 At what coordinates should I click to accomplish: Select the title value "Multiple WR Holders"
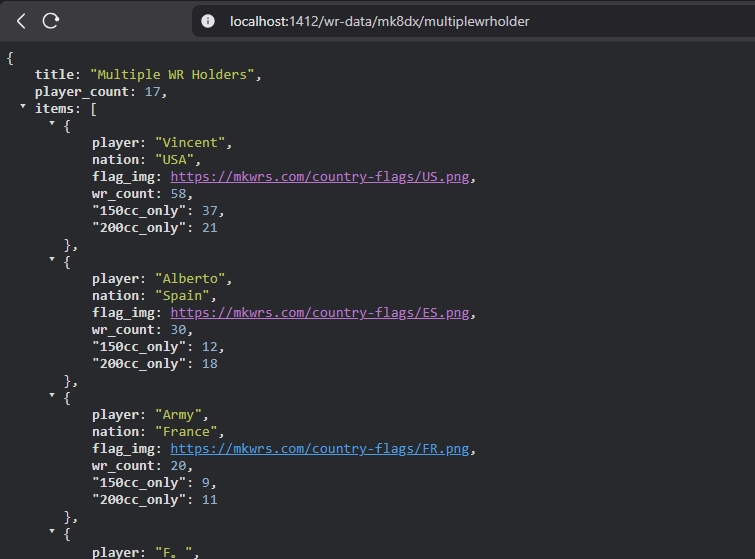[172, 75]
